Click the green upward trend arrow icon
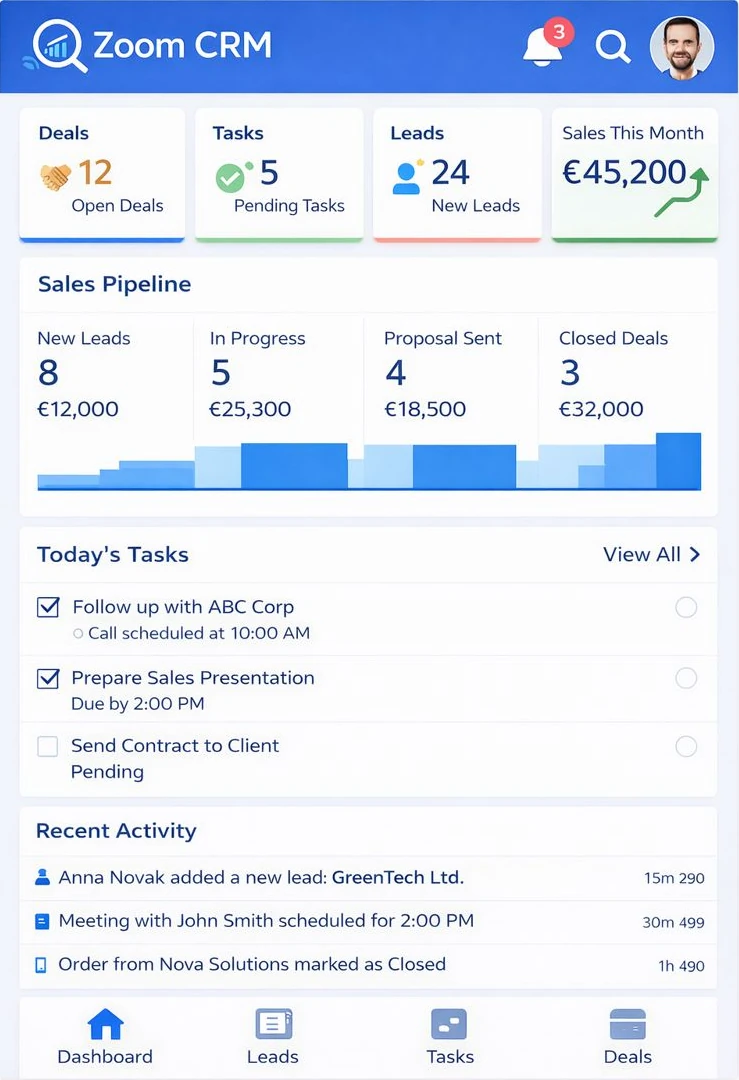Viewport: 739px width, 1080px height. [x=682, y=192]
